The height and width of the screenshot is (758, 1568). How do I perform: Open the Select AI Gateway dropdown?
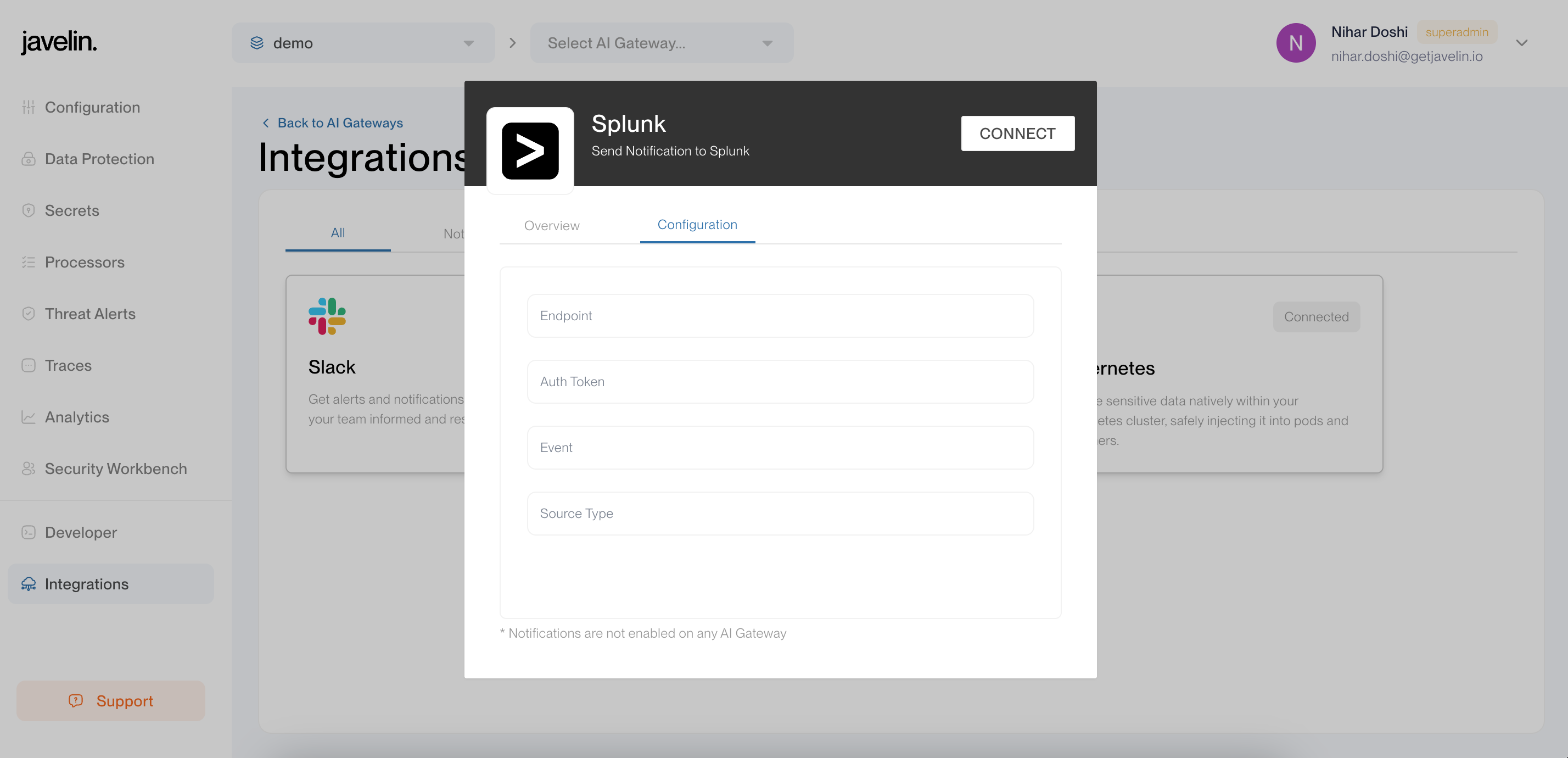(x=662, y=43)
